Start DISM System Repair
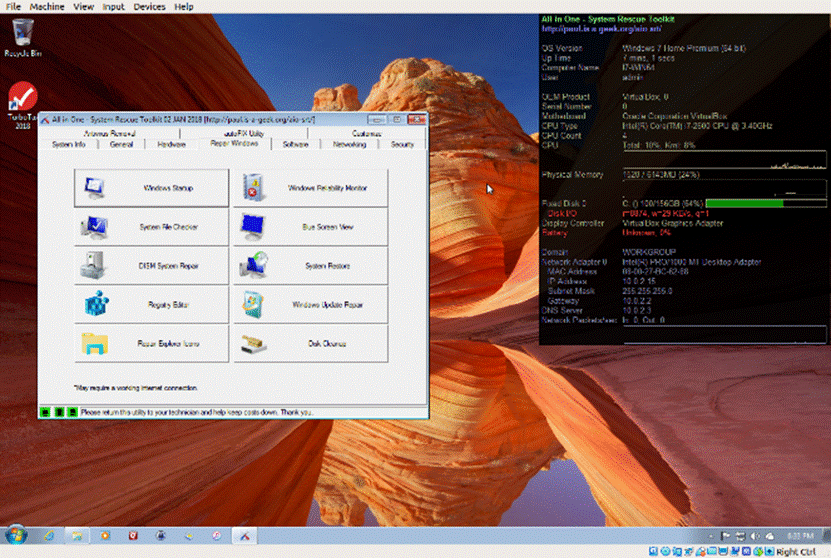 (x=151, y=266)
